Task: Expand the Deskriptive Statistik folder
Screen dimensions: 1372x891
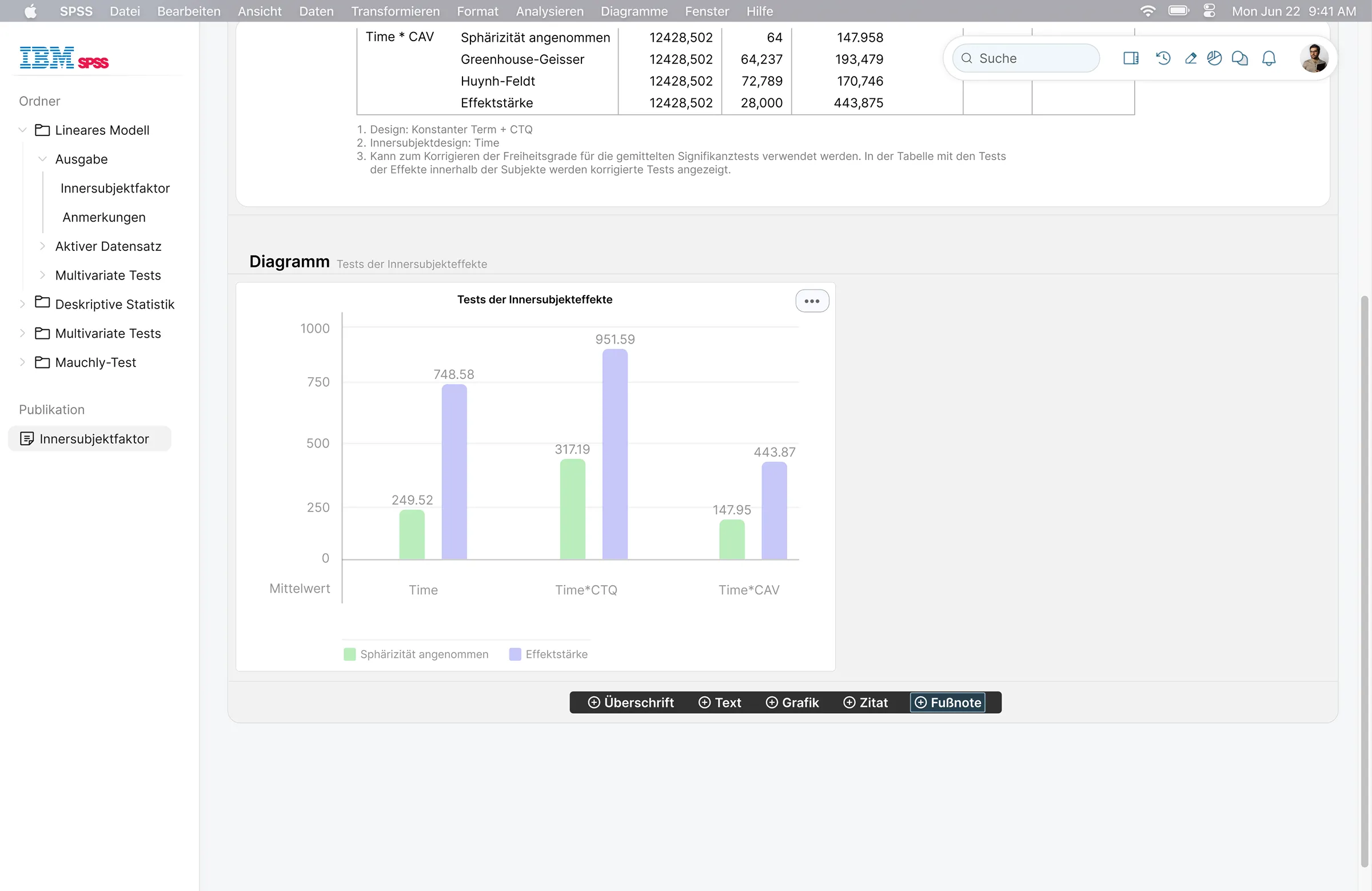Action: click(23, 304)
